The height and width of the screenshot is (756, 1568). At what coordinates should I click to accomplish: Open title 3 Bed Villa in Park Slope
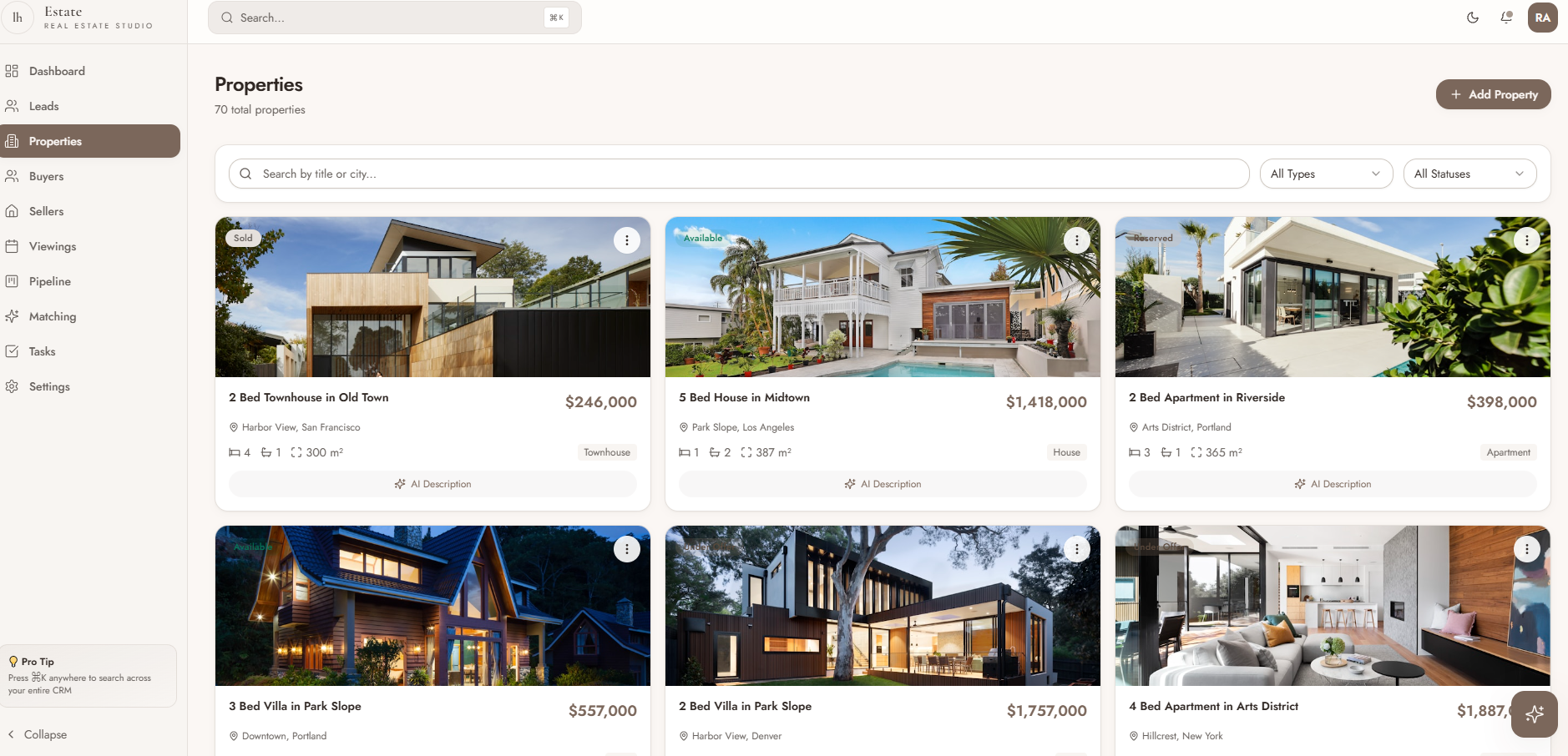click(x=295, y=706)
